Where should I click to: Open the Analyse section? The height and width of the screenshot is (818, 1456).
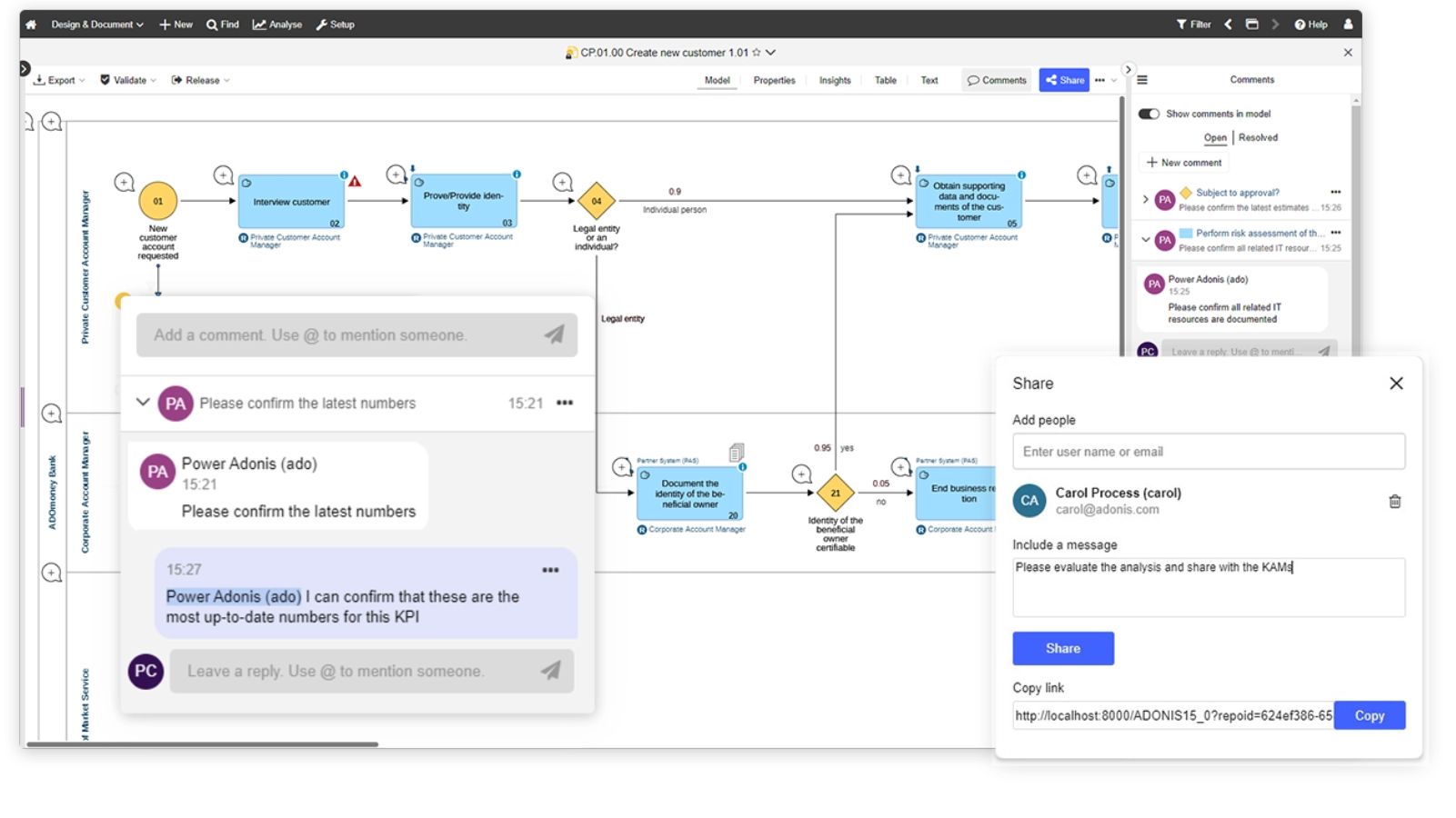tap(277, 25)
